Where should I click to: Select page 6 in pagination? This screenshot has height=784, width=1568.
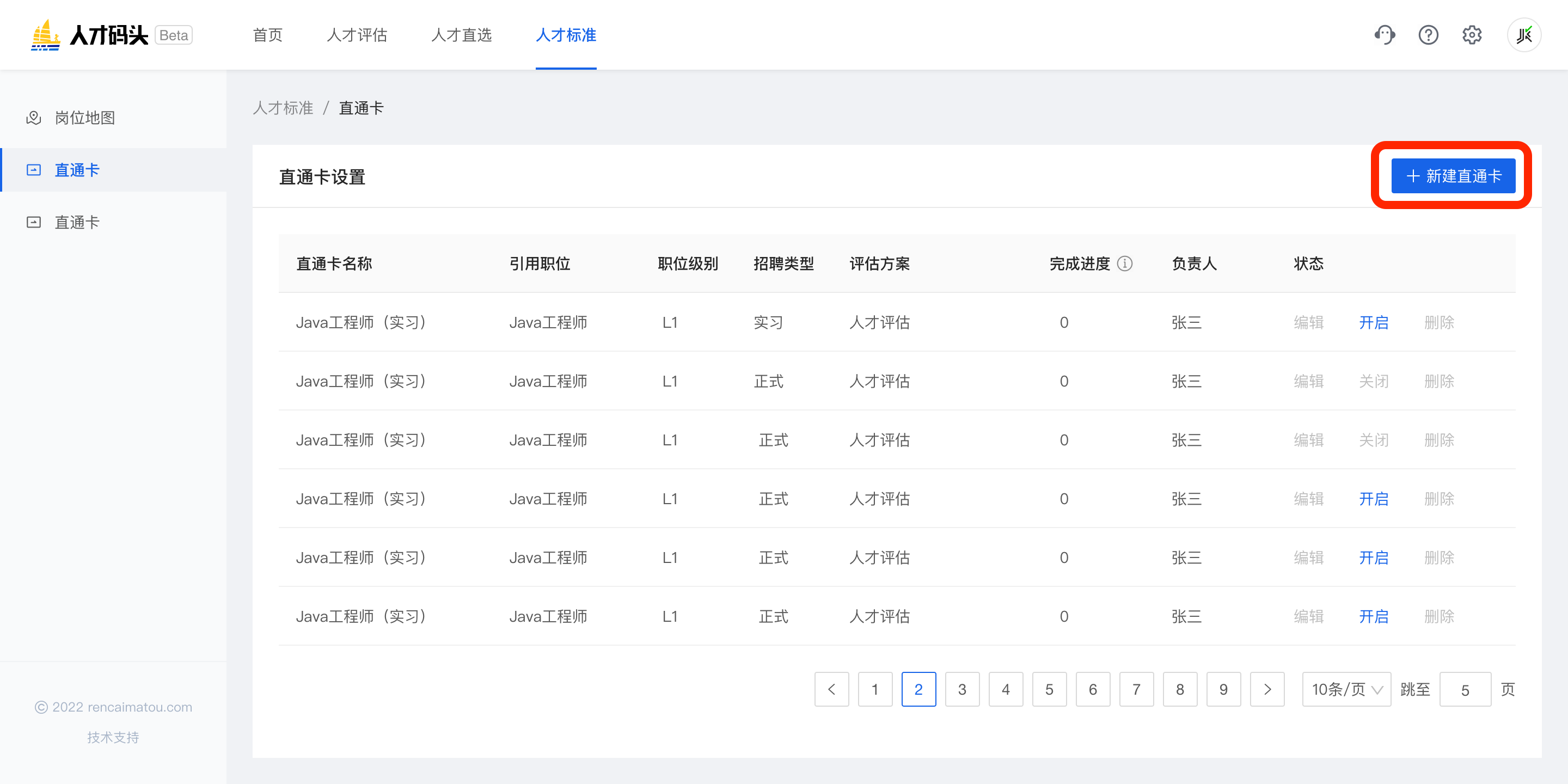pos(1093,690)
